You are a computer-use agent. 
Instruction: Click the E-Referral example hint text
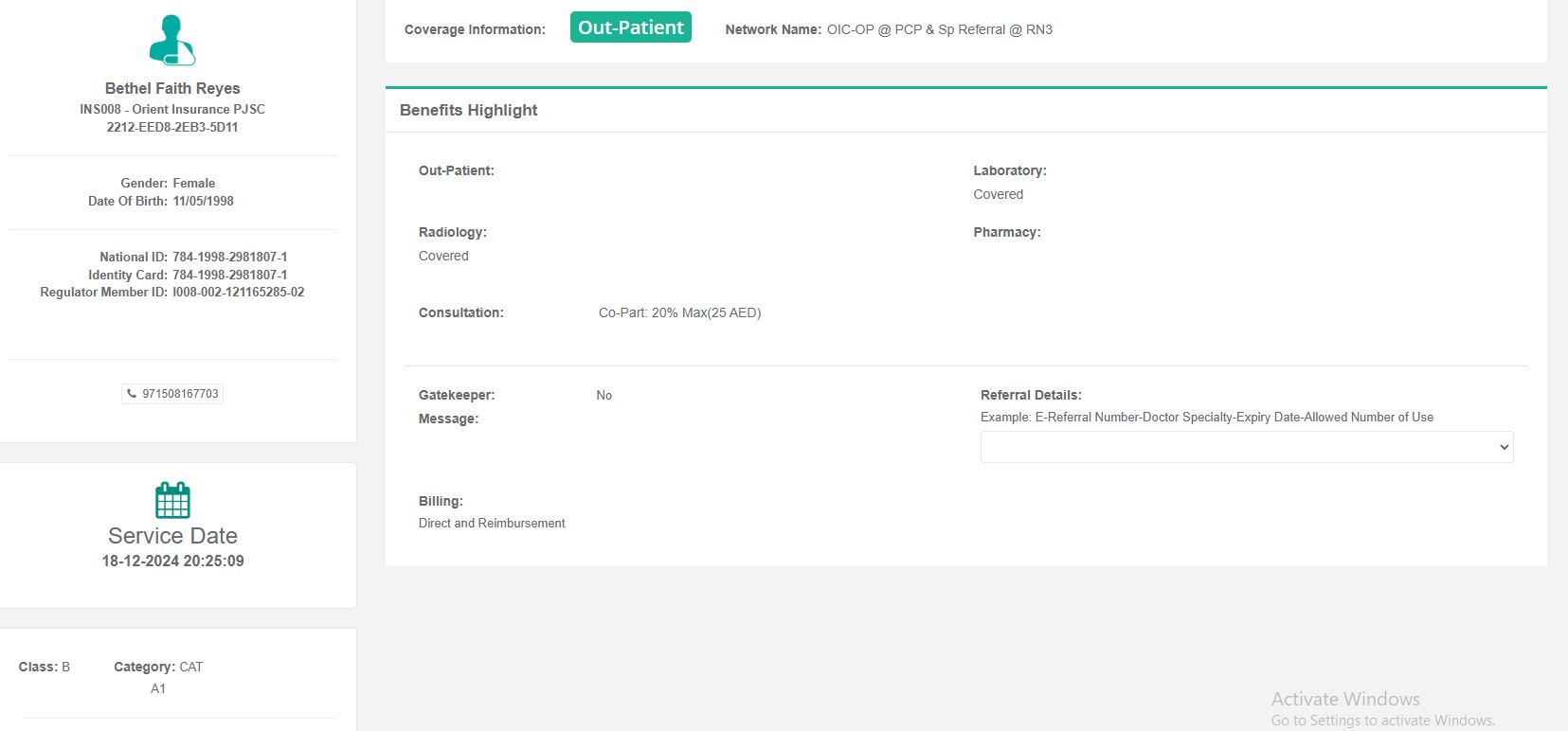(x=1207, y=417)
